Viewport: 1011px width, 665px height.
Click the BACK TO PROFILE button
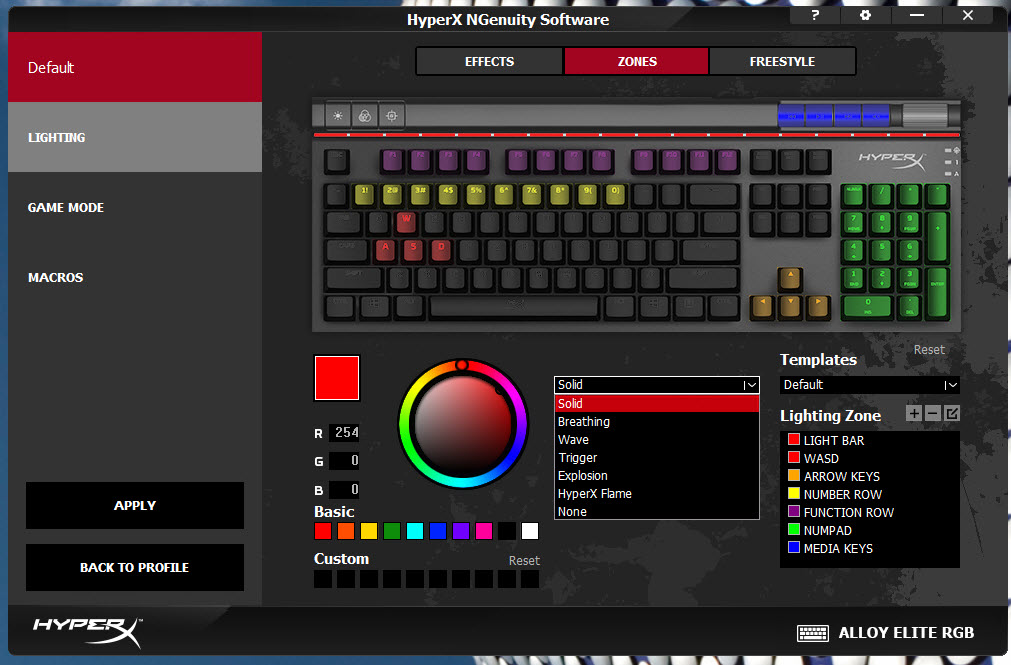135,567
